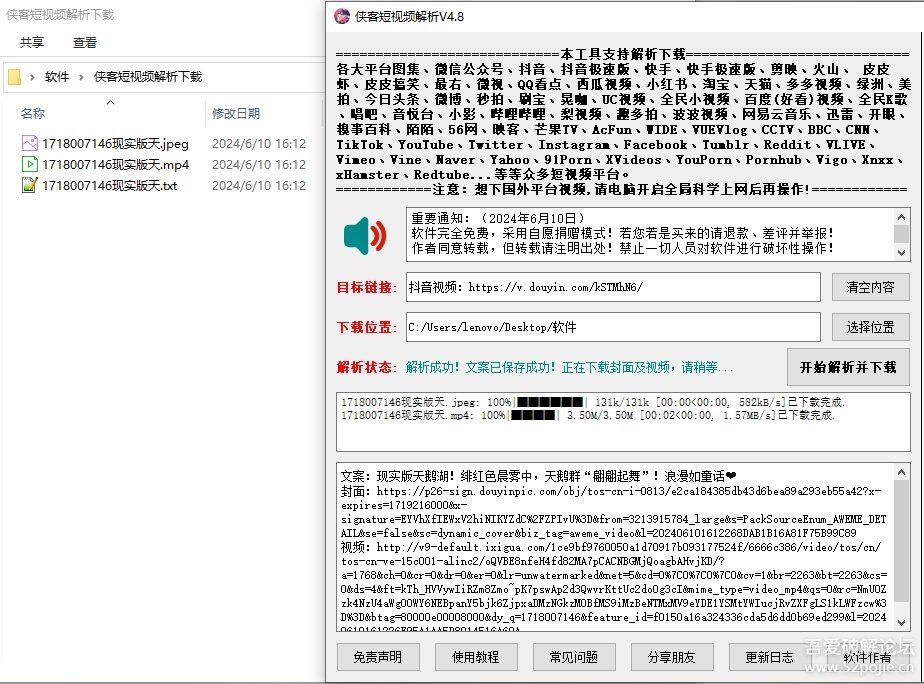This screenshot has height=684, width=924.
Task: Switch to the 查看 ribbon tab
Action: (x=85, y=42)
